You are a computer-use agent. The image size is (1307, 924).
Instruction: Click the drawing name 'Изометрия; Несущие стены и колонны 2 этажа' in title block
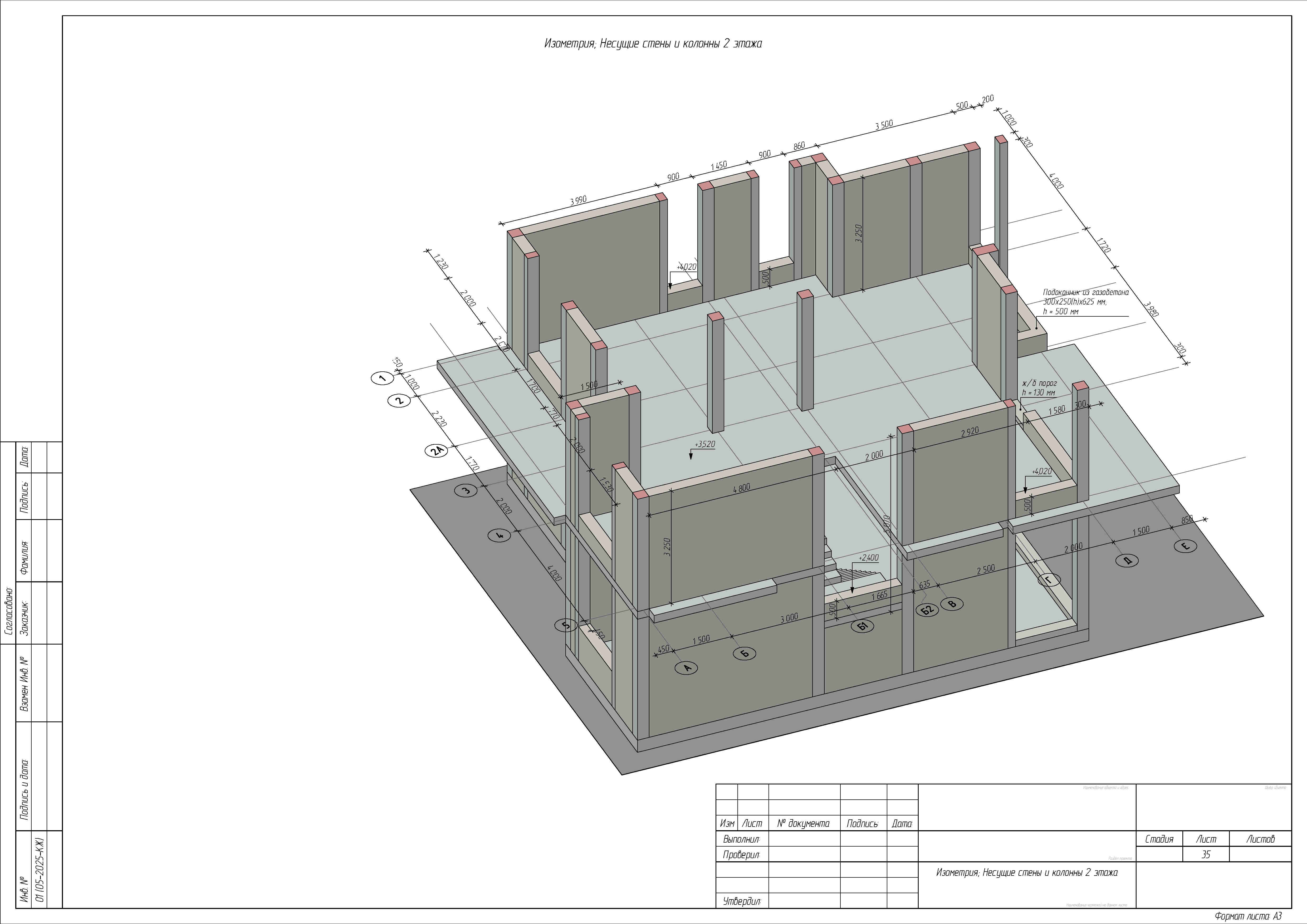pyautogui.click(x=1027, y=872)
